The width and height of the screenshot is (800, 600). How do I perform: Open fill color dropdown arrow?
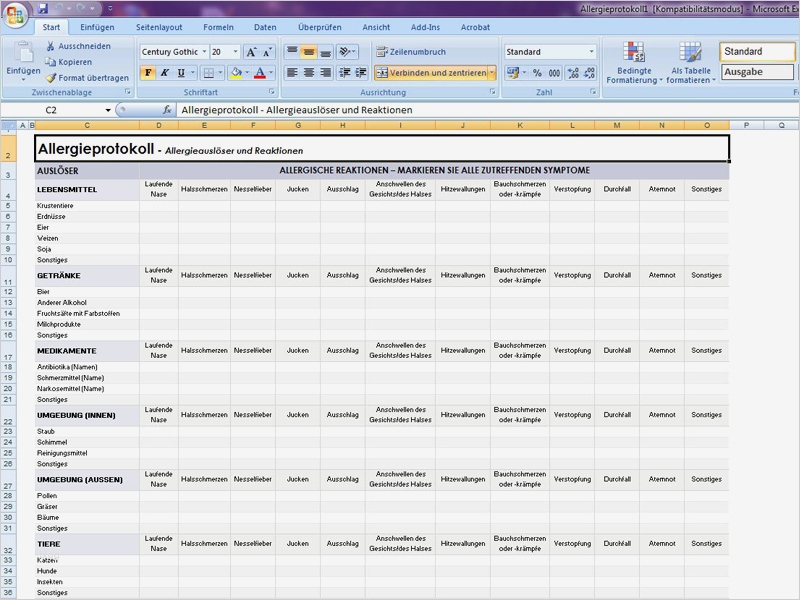coord(247,72)
